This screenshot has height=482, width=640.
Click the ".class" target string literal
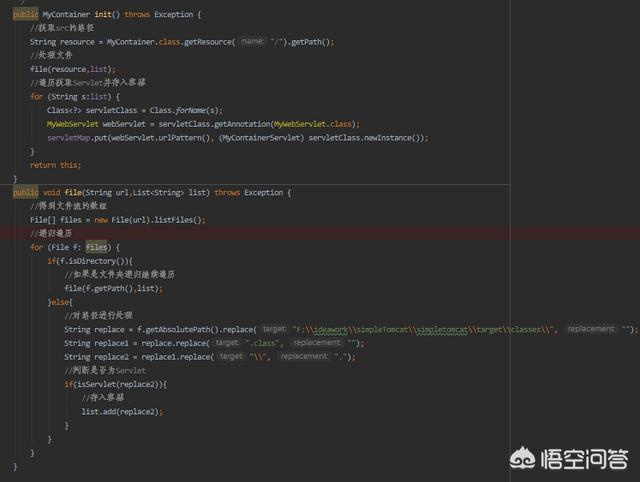point(262,344)
